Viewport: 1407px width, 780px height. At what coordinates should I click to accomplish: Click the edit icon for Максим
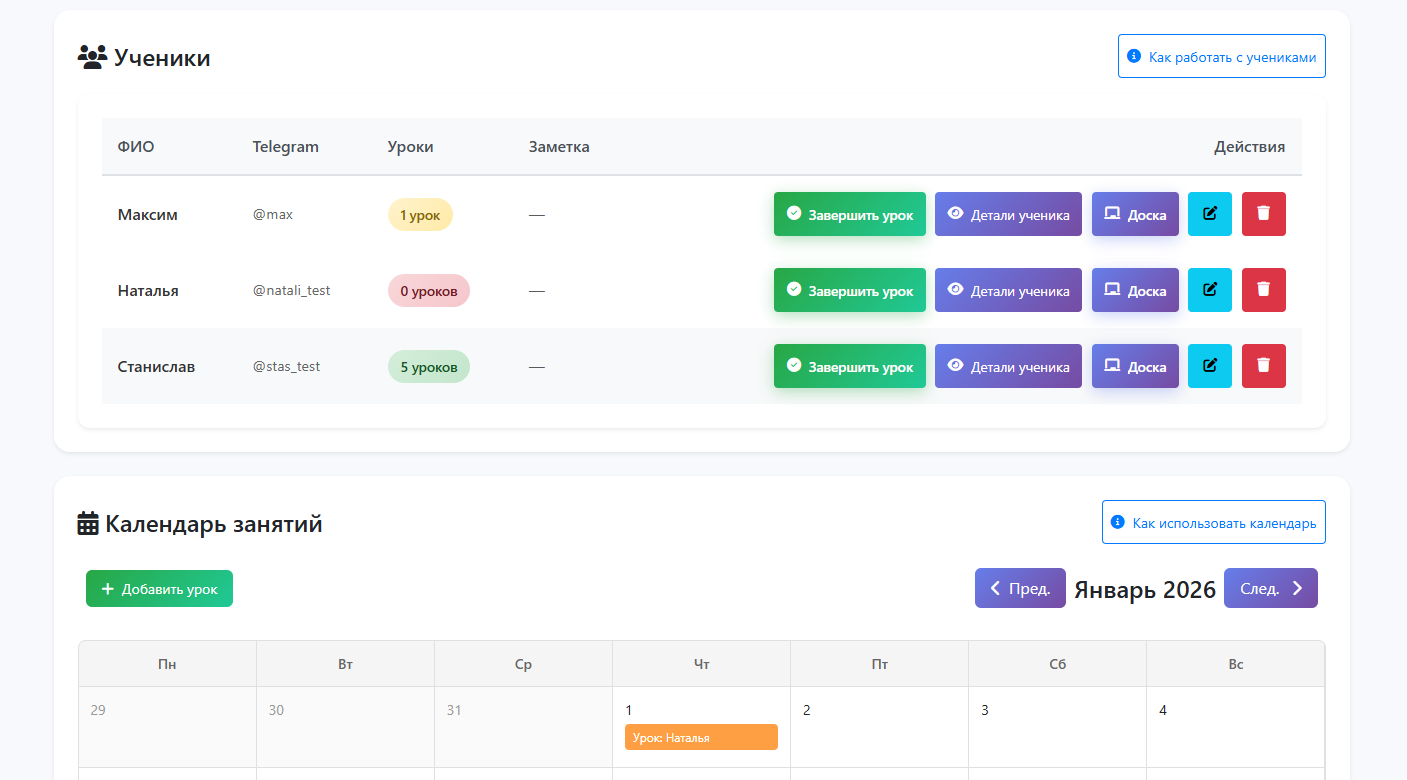tap(1209, 214)
